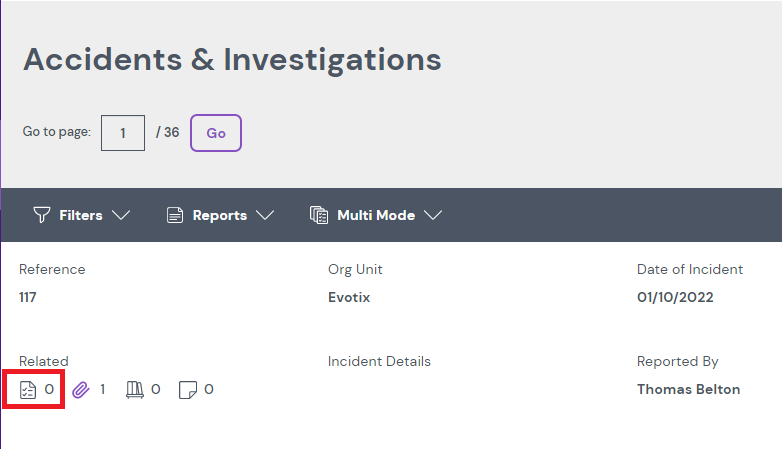Viewport: 782px width, 449px height.
Task: Open related notes icon
Action: pos(187,389)
